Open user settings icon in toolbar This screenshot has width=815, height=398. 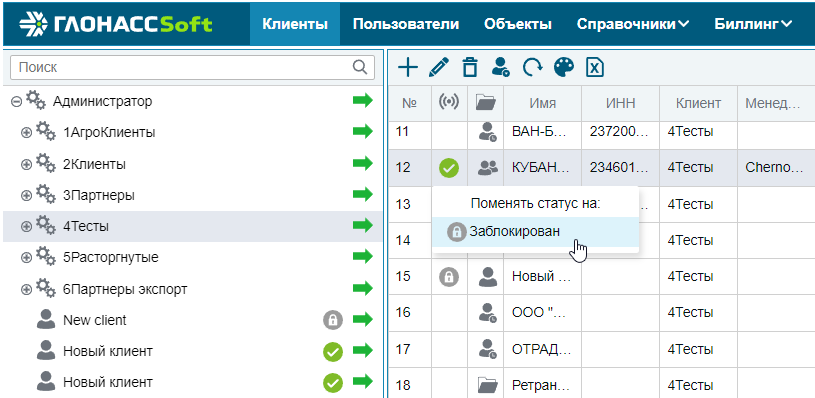pyautogui.click(x=501, y=68)
